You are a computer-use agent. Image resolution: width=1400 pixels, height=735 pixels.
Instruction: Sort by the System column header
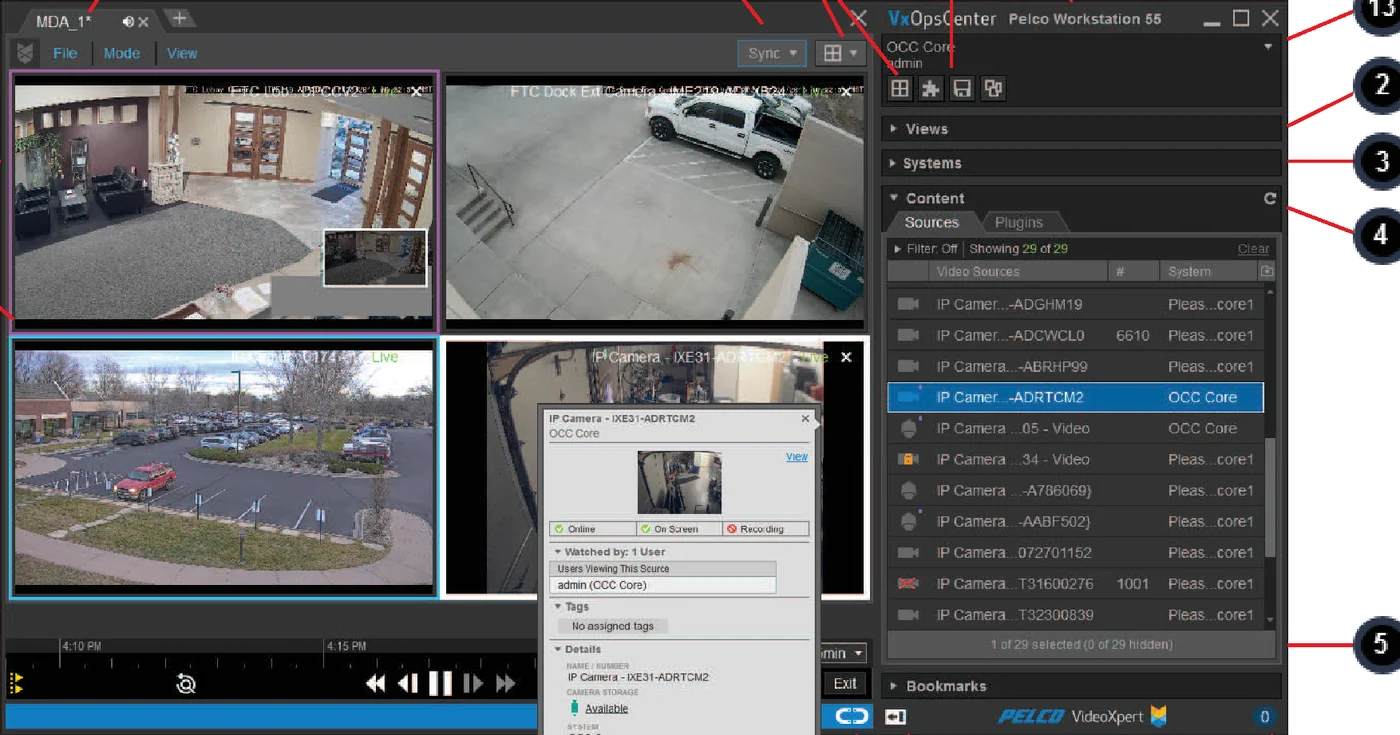pos(1208,271)
